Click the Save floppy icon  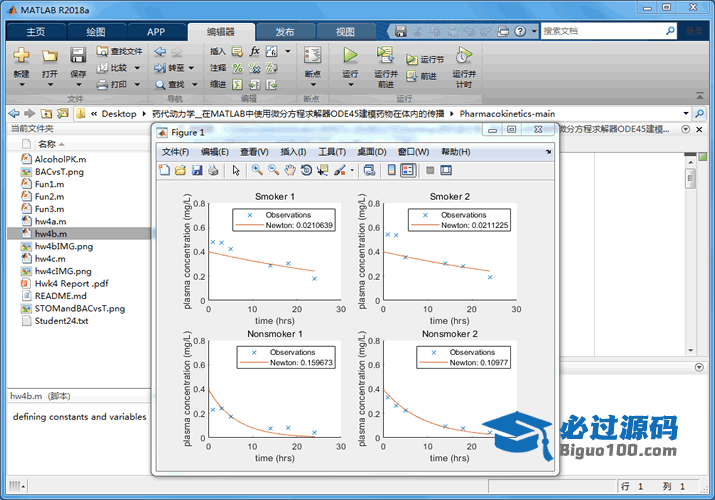[x=78, y=55]
